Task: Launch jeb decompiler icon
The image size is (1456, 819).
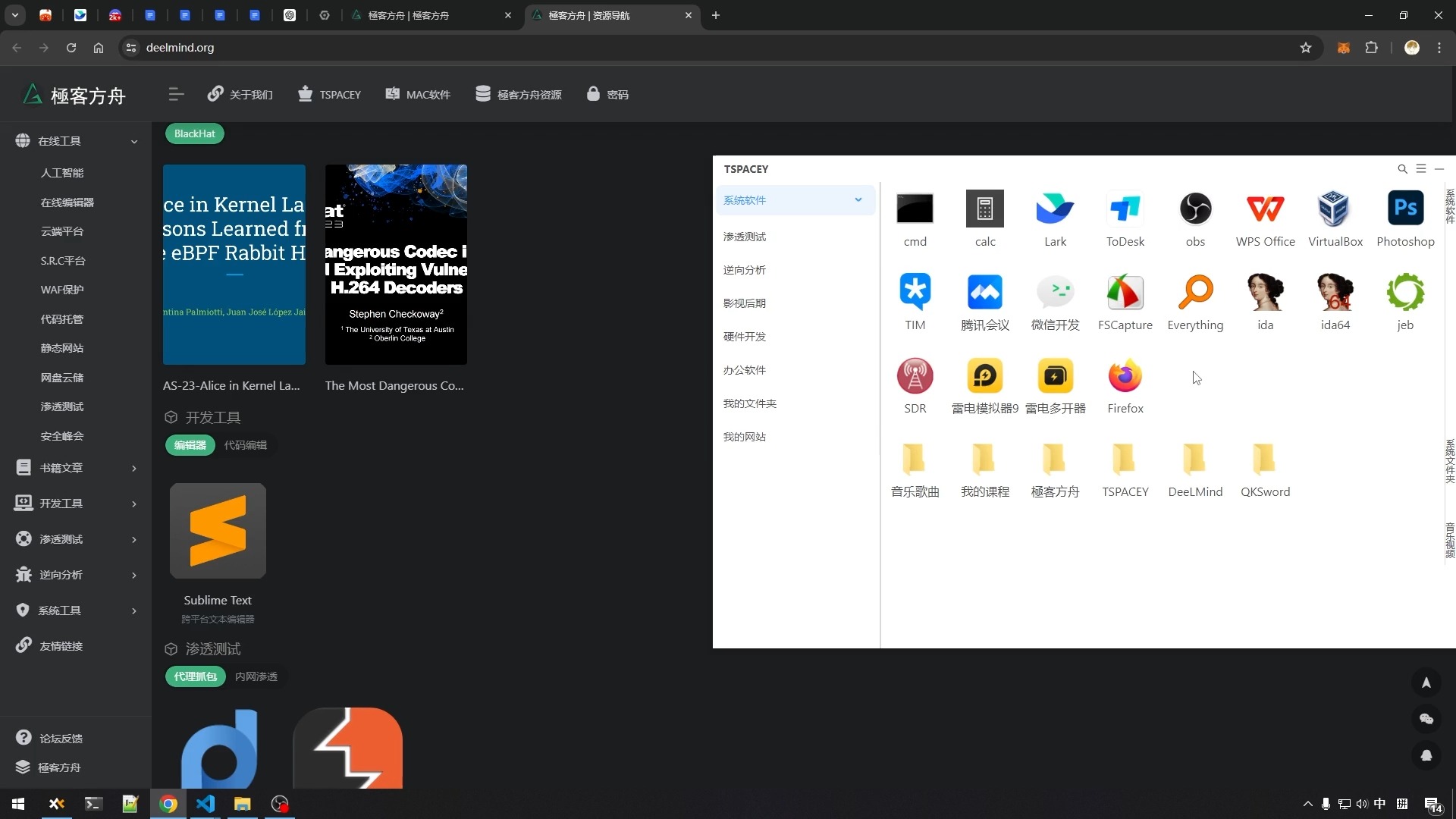Action: [1405, 293]
